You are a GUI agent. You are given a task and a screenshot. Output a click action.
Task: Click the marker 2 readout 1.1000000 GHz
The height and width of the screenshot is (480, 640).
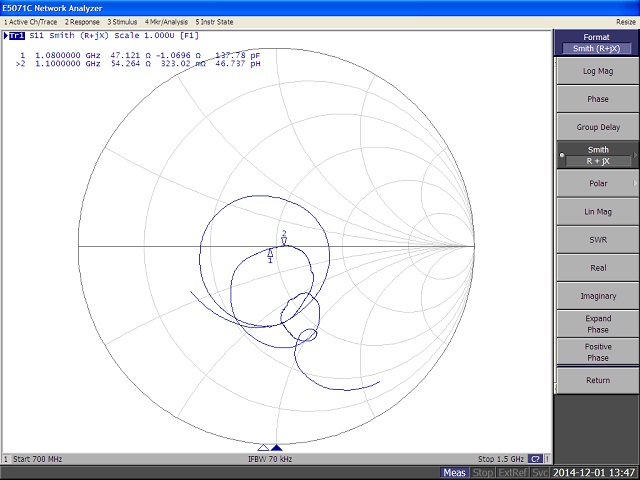pyautogui.click(x=67, y=64)
